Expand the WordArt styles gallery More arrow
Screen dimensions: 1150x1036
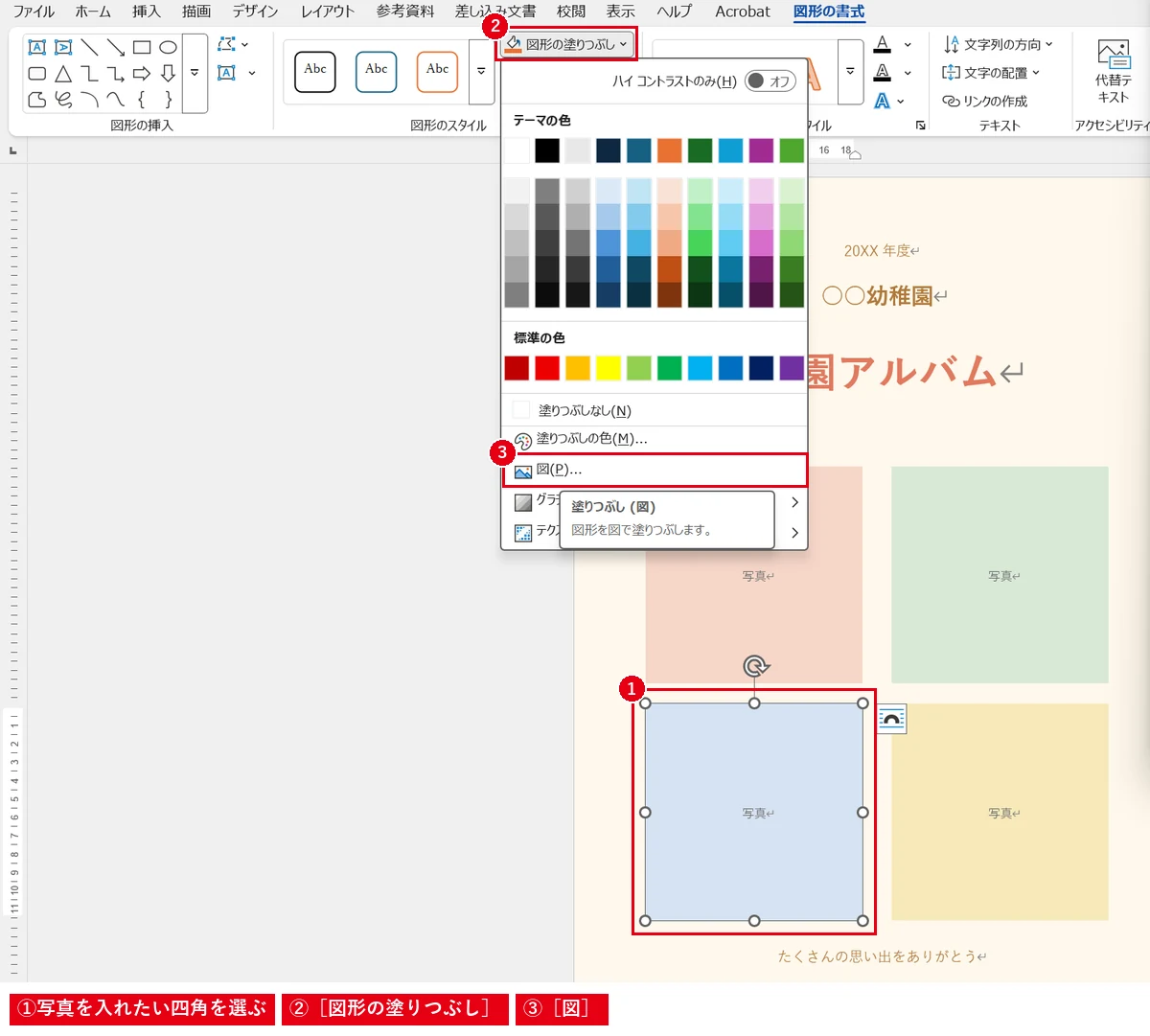tap(850, 72)
